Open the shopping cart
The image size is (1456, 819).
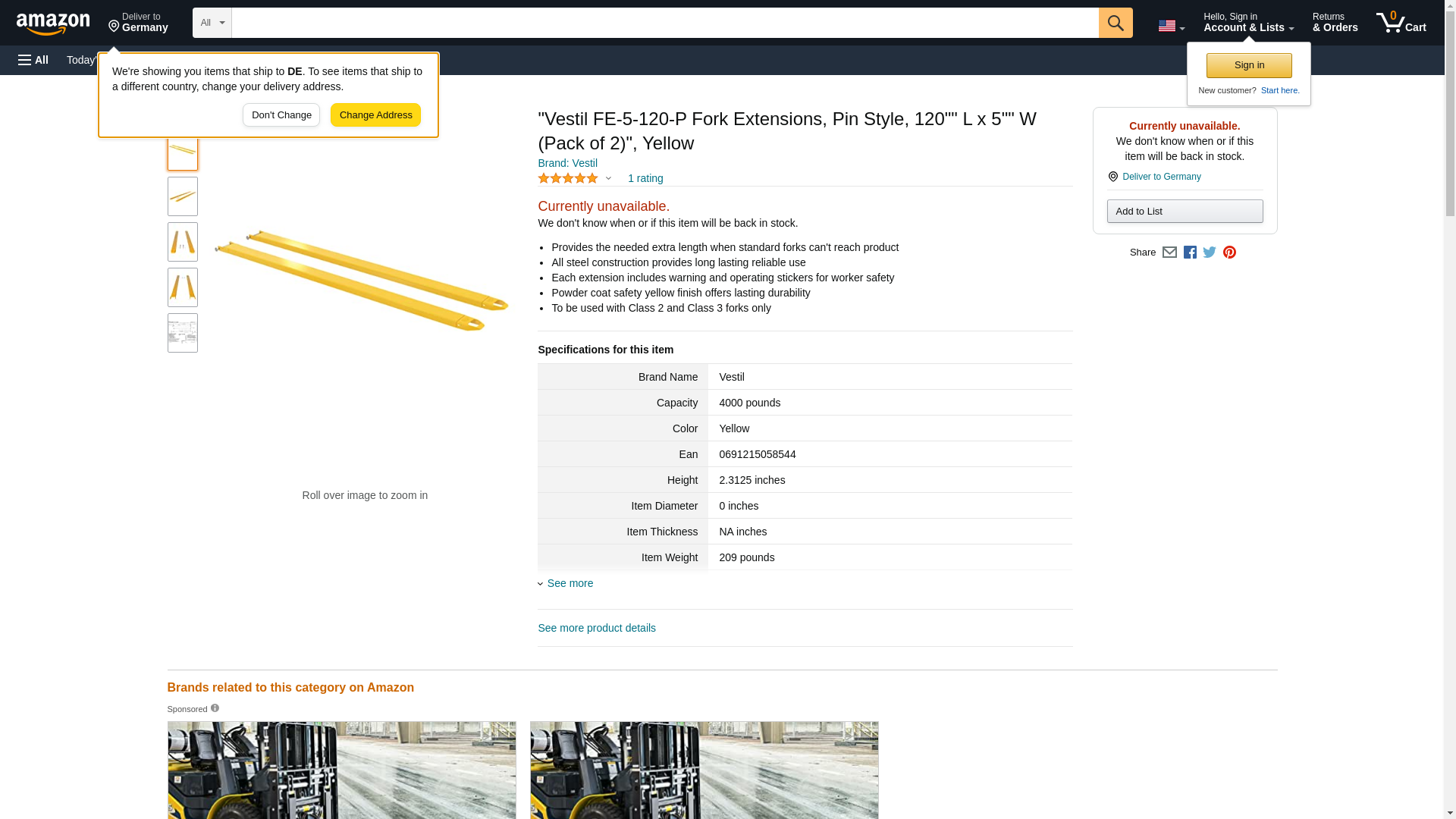(1401, 23)
